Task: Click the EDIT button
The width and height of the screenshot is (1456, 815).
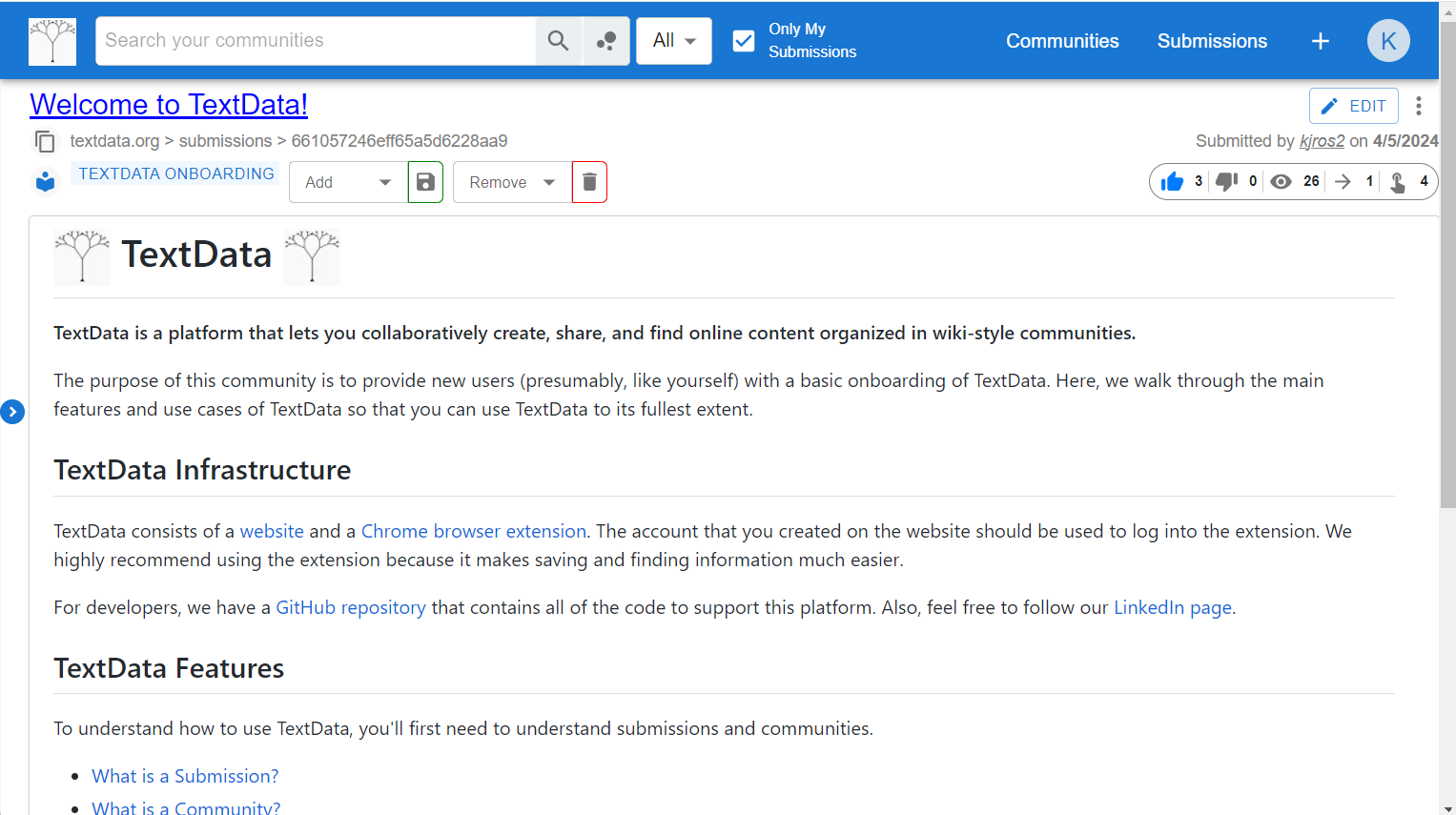Action: click(1353, 106)
